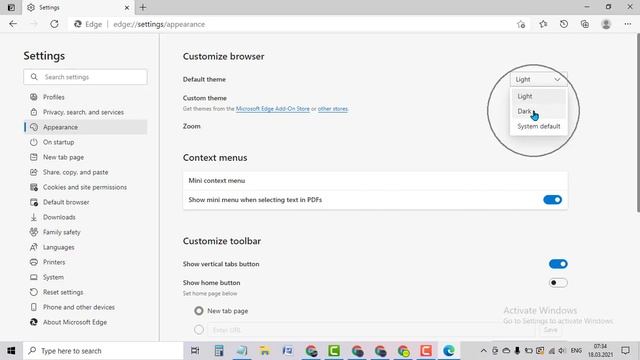Choose Dark theme option

[x=539, y=111]
